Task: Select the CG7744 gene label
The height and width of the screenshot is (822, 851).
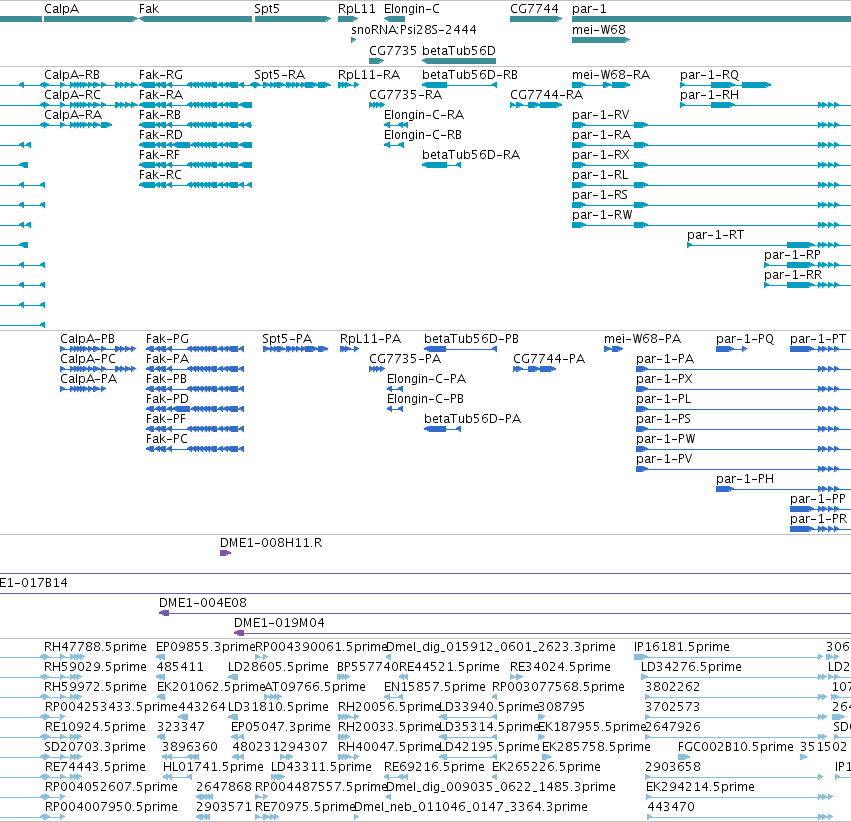Action: [x=534, y=9]
